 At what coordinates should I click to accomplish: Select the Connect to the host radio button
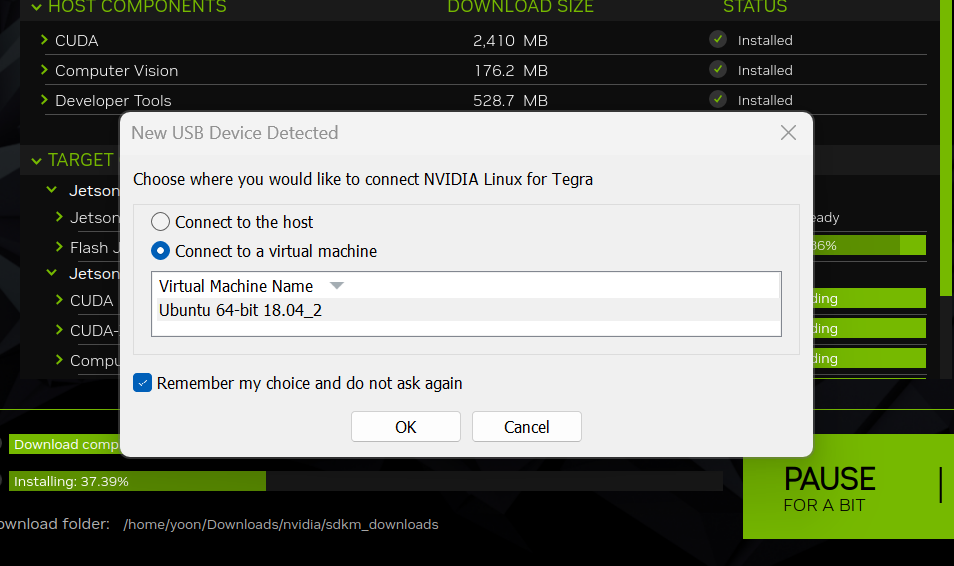(161, 222)
